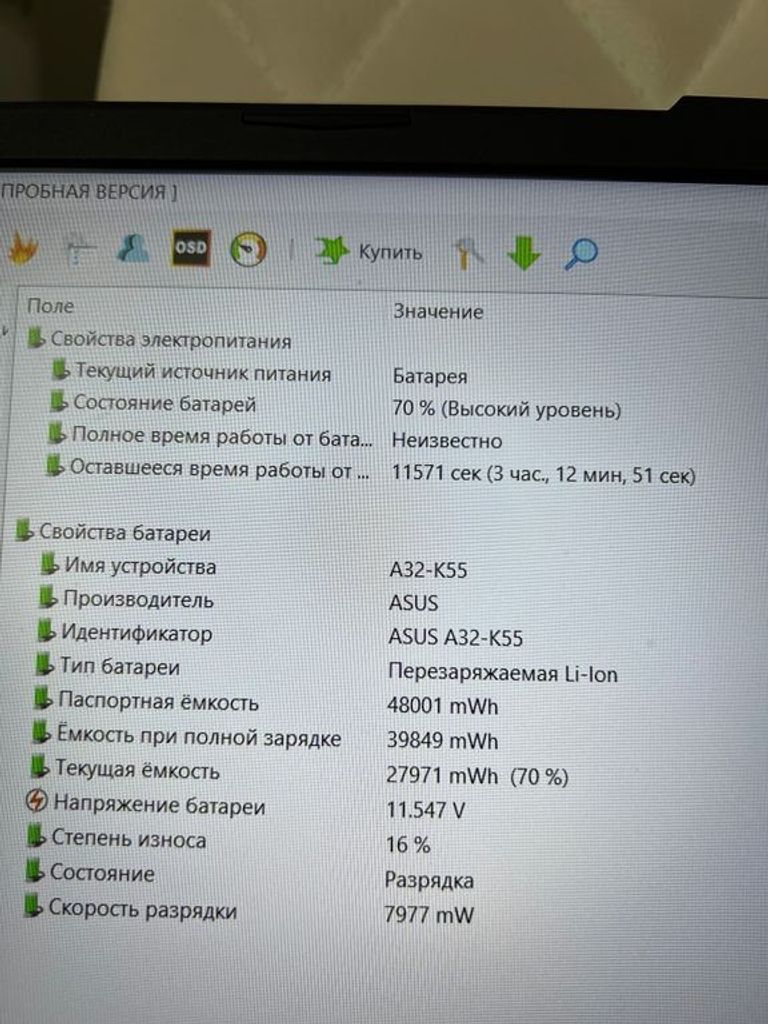
Task: Open the tools wrench icon
Action: 468,253
